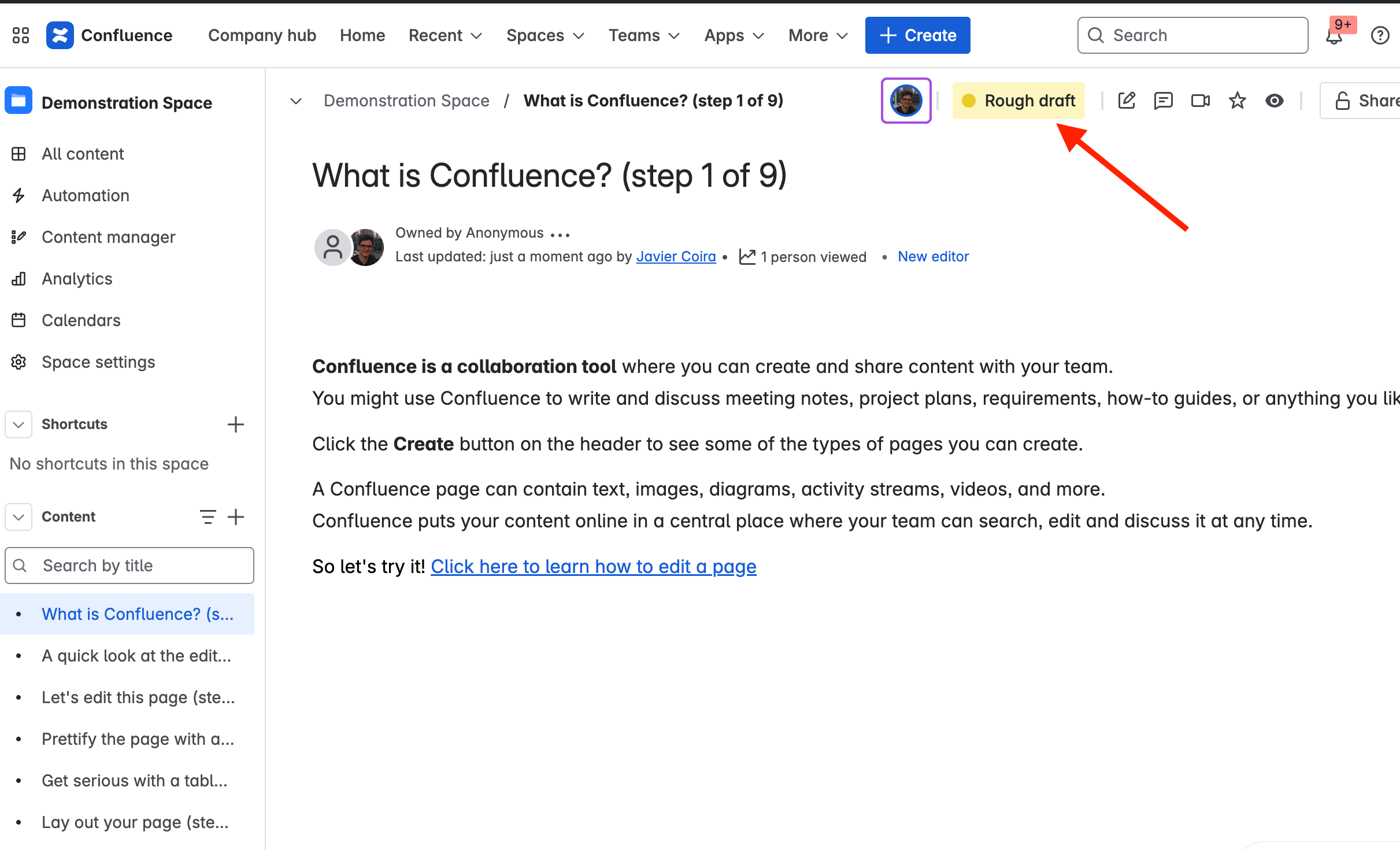This screenshot has width=1400, height=850.
Task: Go to Company hub
Action: (262, 35)
